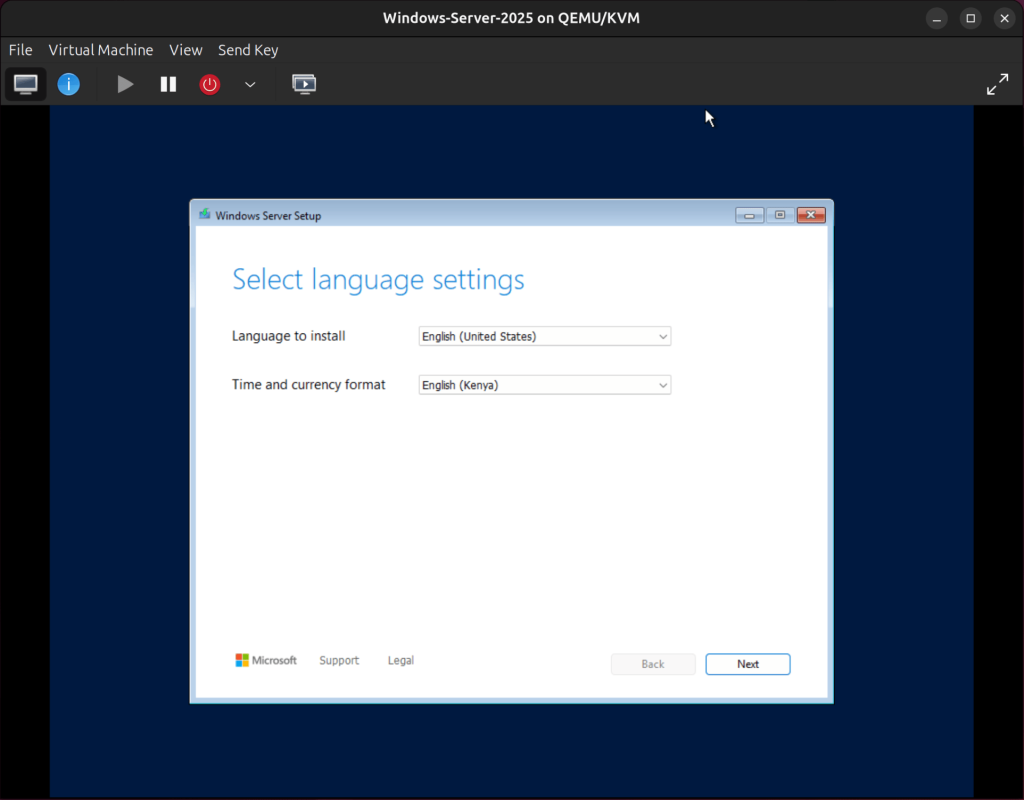Click the Back button in setup
The height and width of the screenshot is (800, 1024).
(x=652, y=663)
